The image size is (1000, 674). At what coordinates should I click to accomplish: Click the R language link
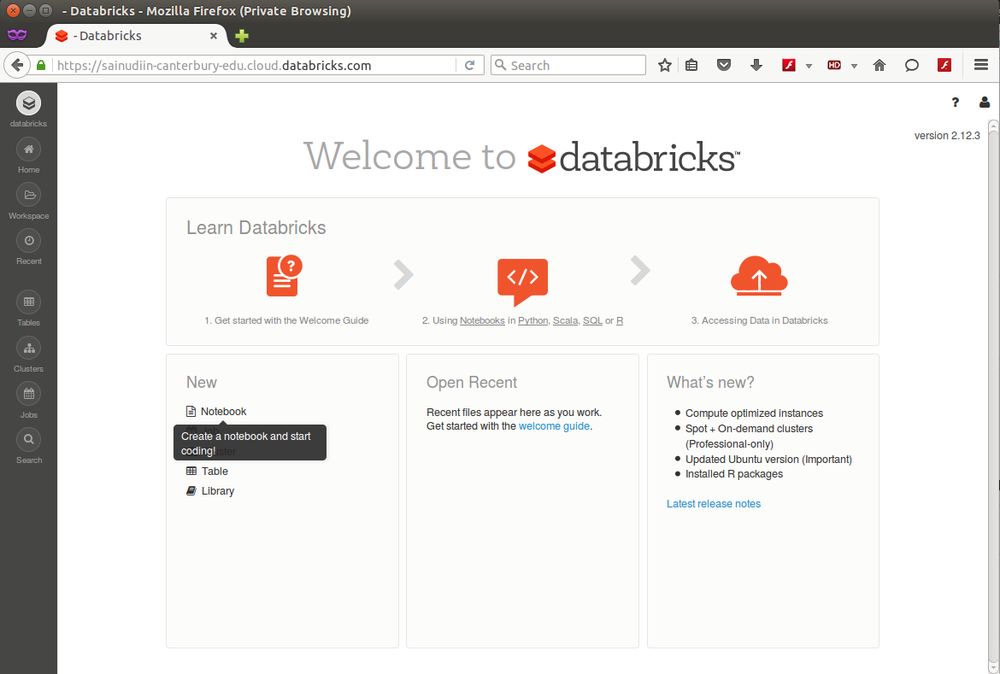[620, 321]
